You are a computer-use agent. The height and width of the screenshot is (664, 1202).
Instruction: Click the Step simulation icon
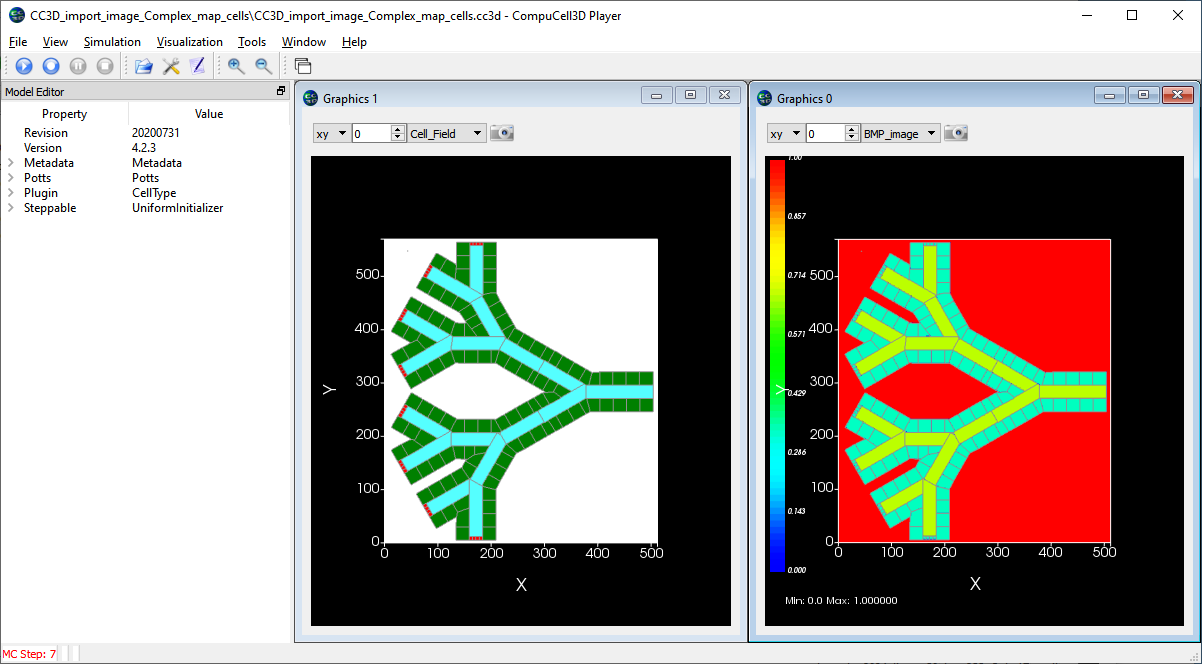(x=51, y=66)
